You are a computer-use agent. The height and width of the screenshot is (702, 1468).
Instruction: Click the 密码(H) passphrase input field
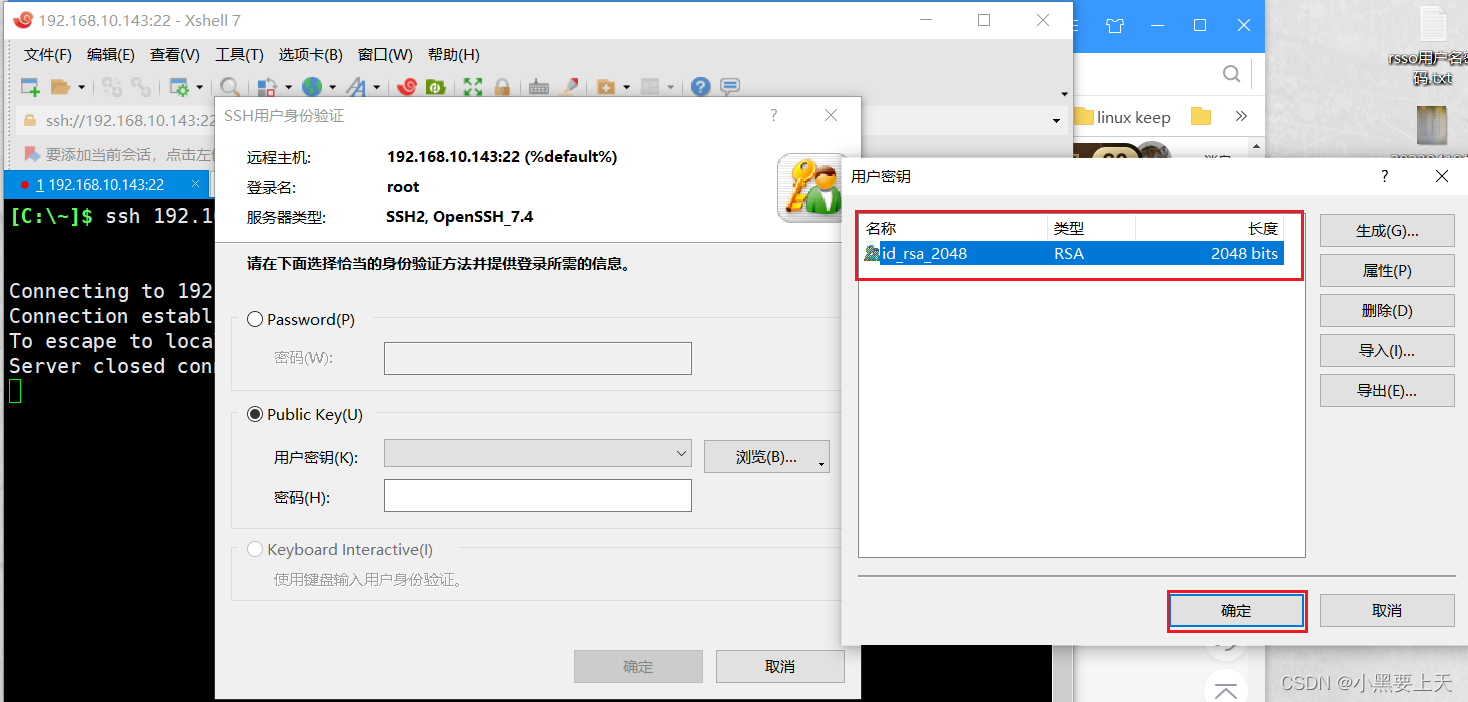point(537,495)
